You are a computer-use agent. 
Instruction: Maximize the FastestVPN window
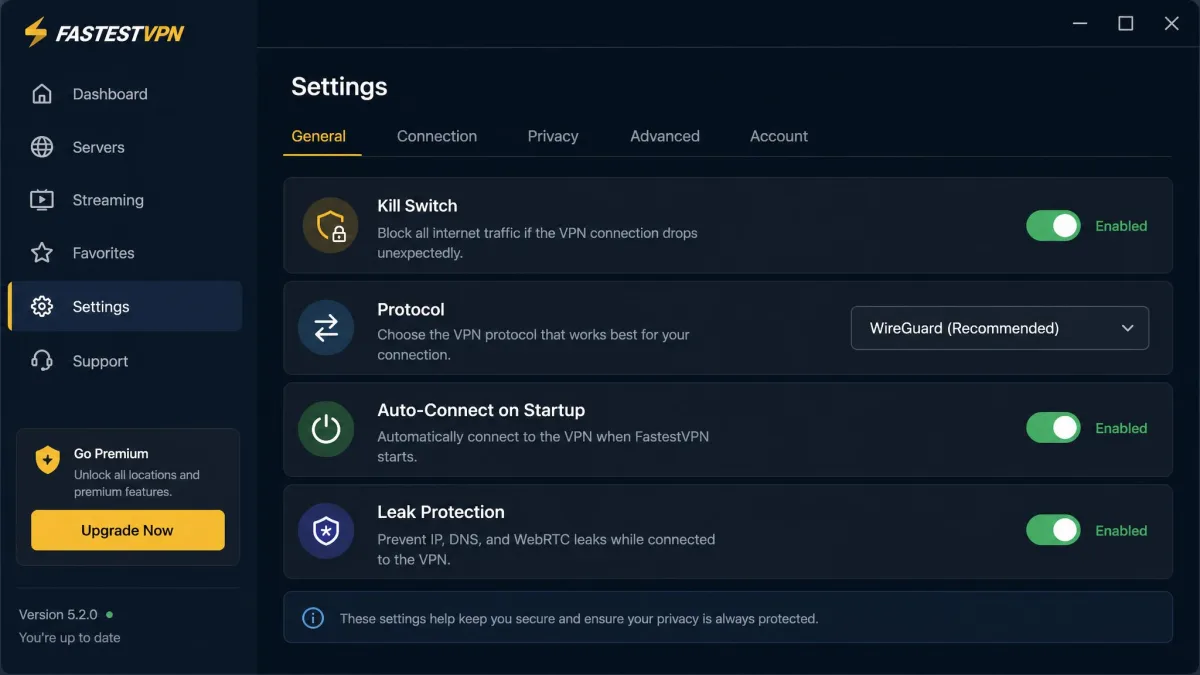(x=1126, y=24)
